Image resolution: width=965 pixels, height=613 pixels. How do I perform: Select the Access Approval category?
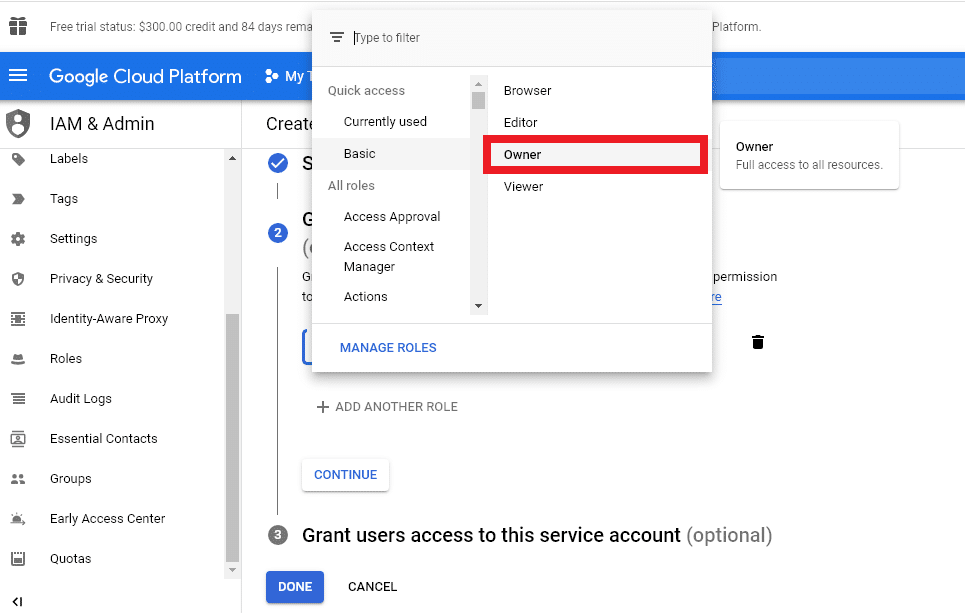[x=391, y=217]
